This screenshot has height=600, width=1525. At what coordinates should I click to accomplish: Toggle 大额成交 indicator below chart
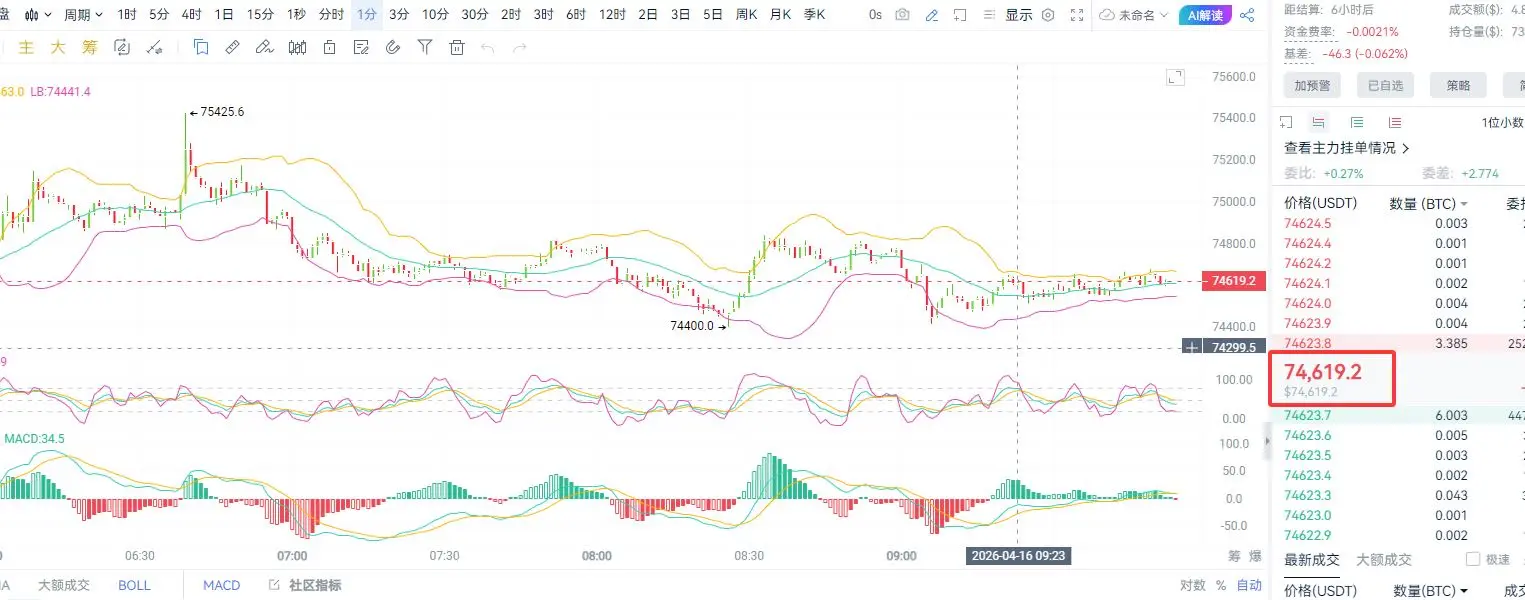tap(64, 585)
